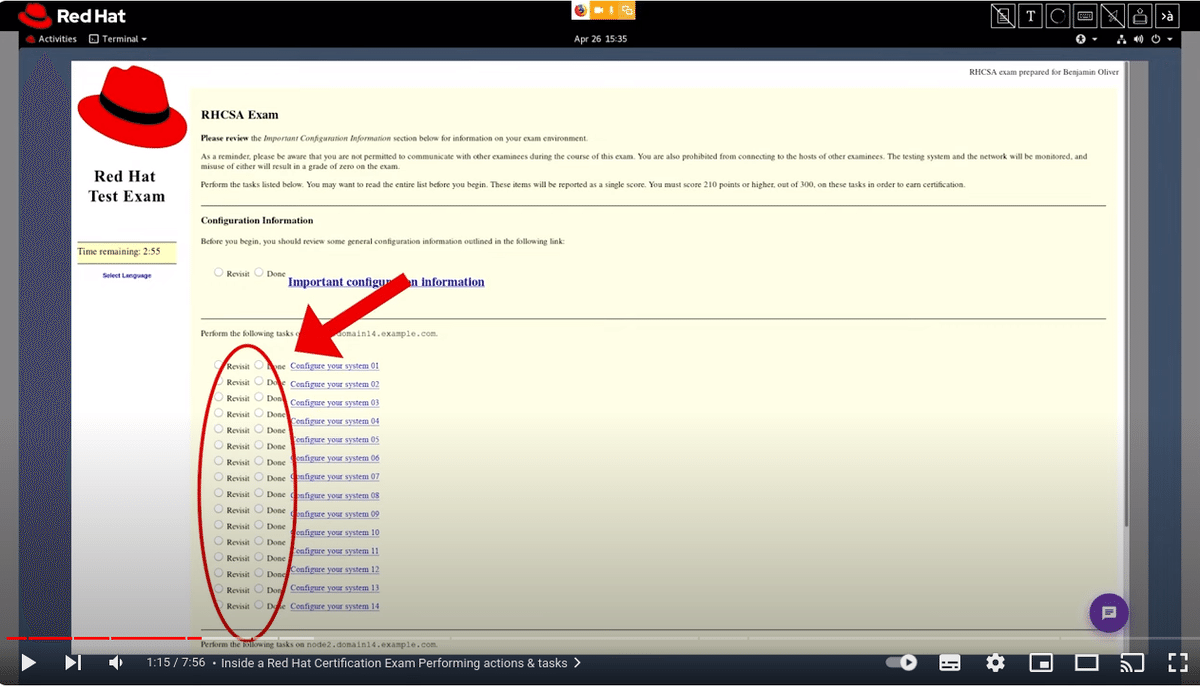
Task: Mark Configure your system 14 as Revisit
Action: pyautogui.click(x=219, y=605)
